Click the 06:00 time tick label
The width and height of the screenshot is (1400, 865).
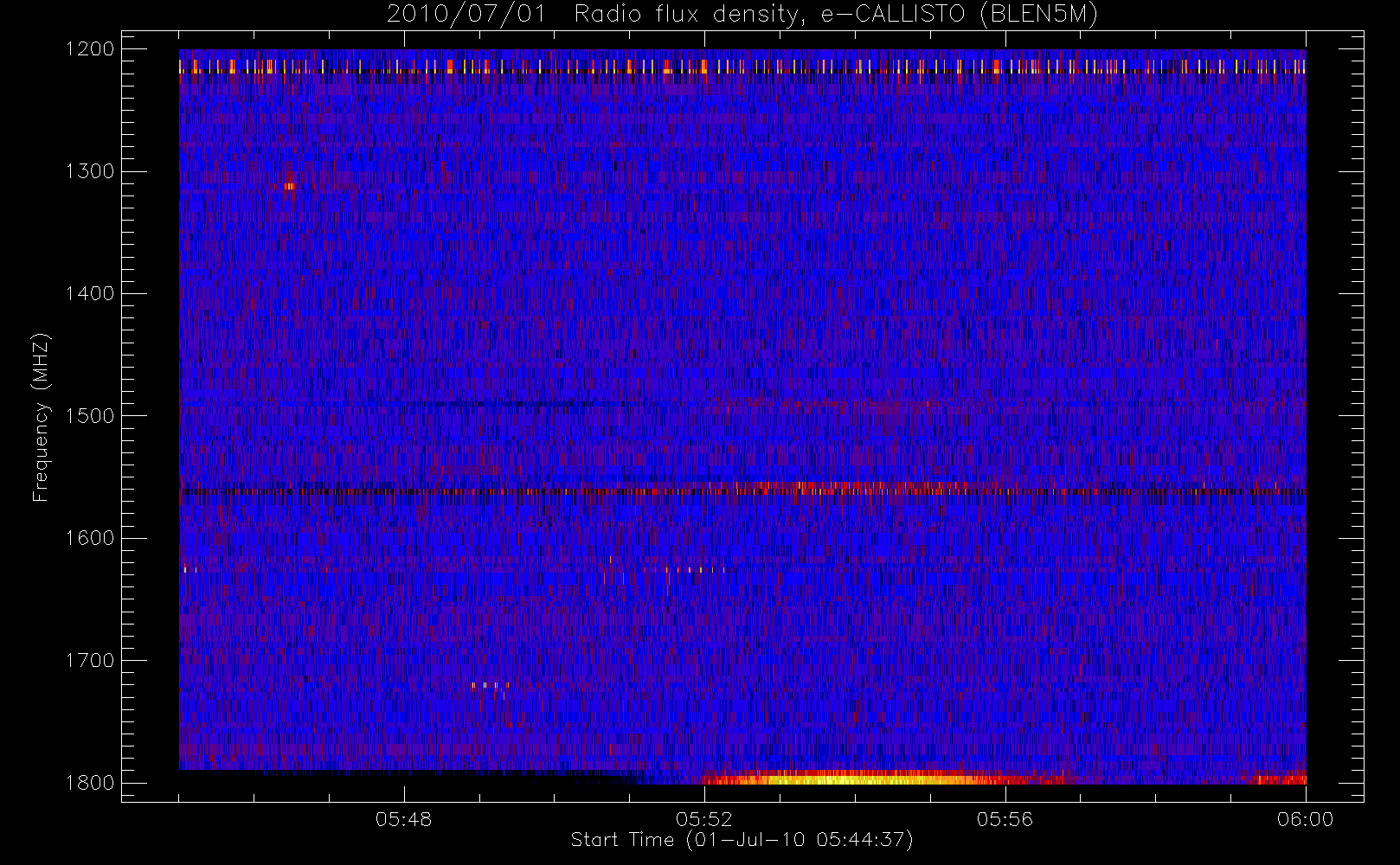coord(1305,819)
